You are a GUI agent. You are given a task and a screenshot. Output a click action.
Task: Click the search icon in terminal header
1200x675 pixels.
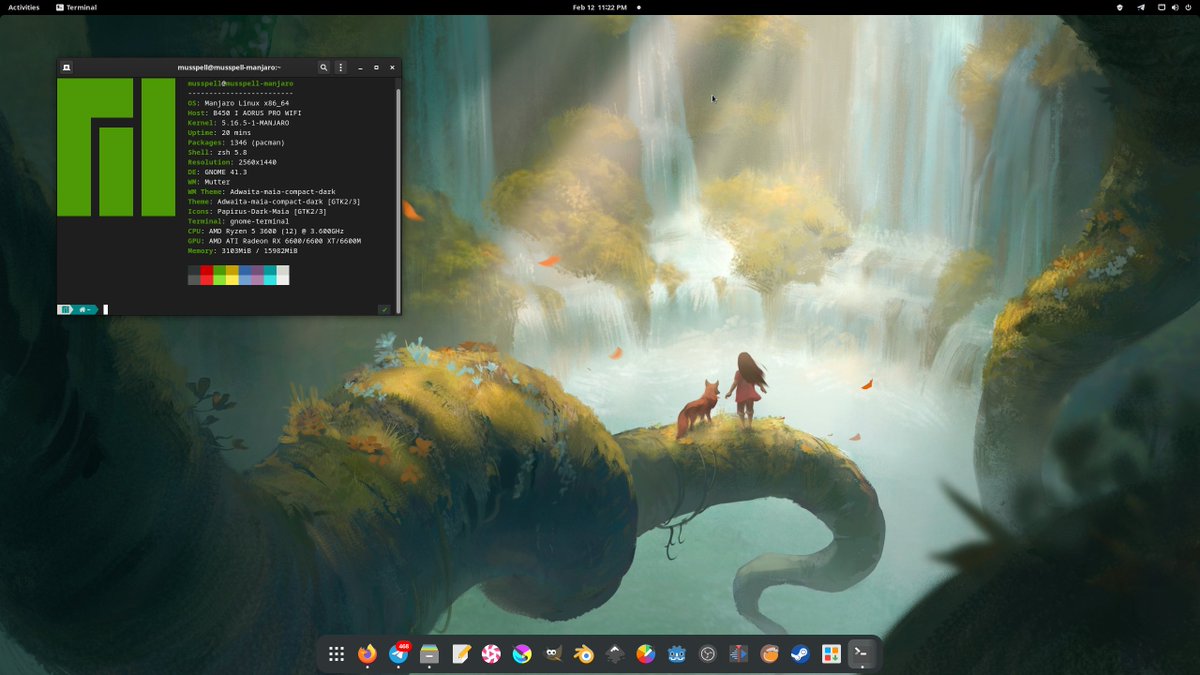tap(324, 67)
